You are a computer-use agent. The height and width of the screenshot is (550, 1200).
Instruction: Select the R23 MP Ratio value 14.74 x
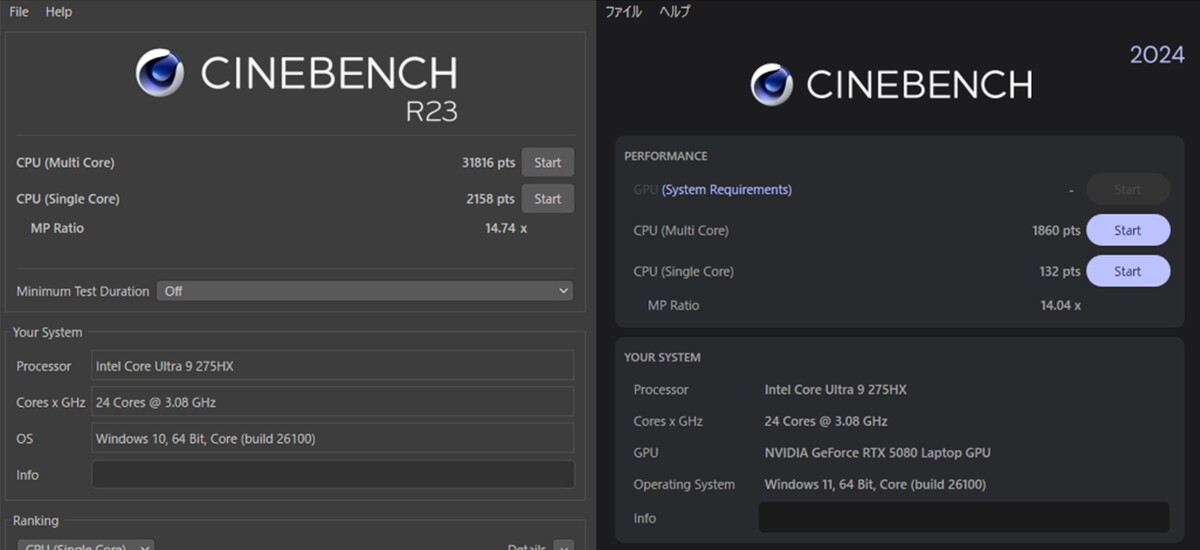point(506,228)
